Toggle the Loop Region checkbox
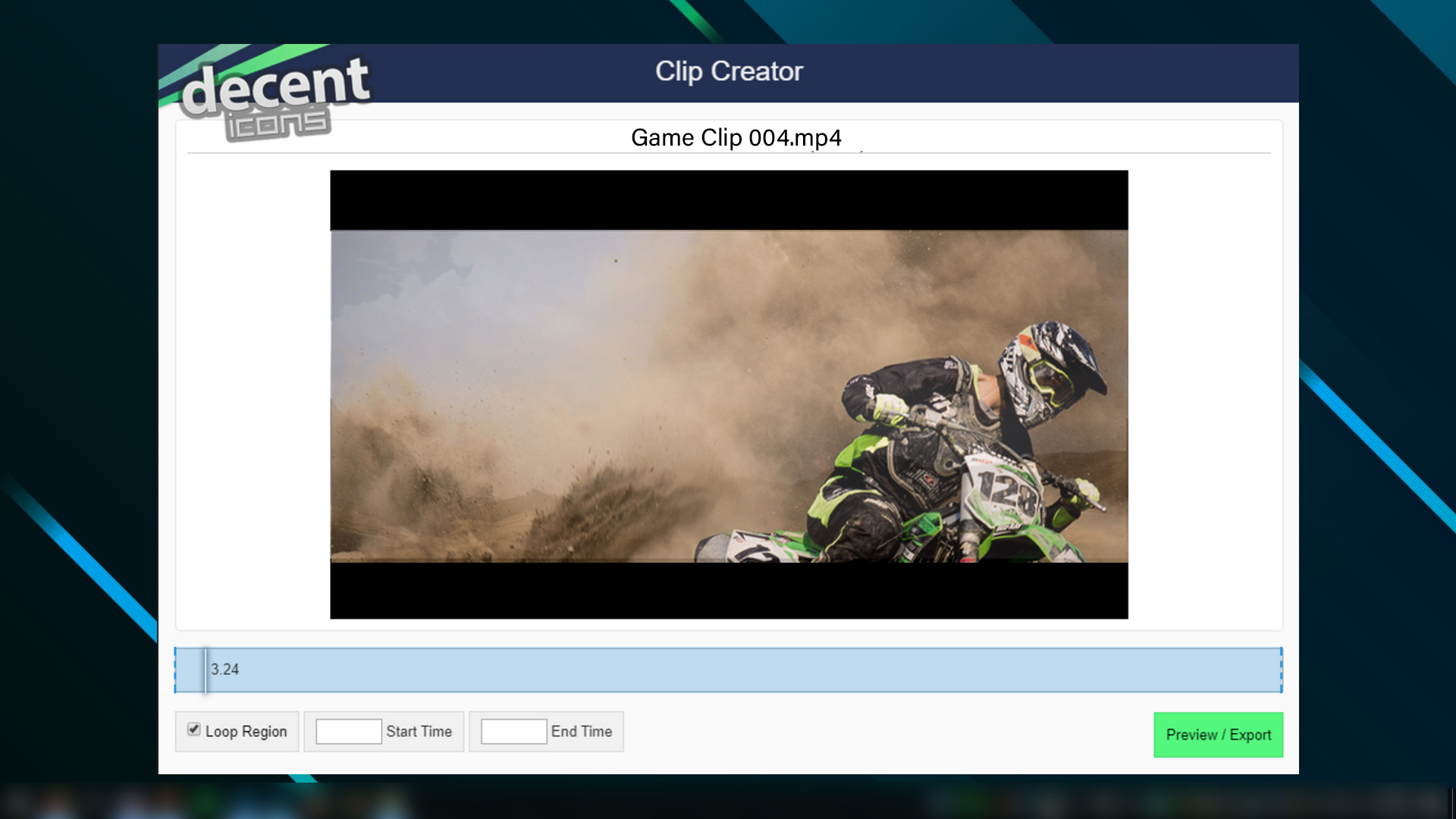The height and width of the screenshot is (819, 1456). (x=194, y=730)
